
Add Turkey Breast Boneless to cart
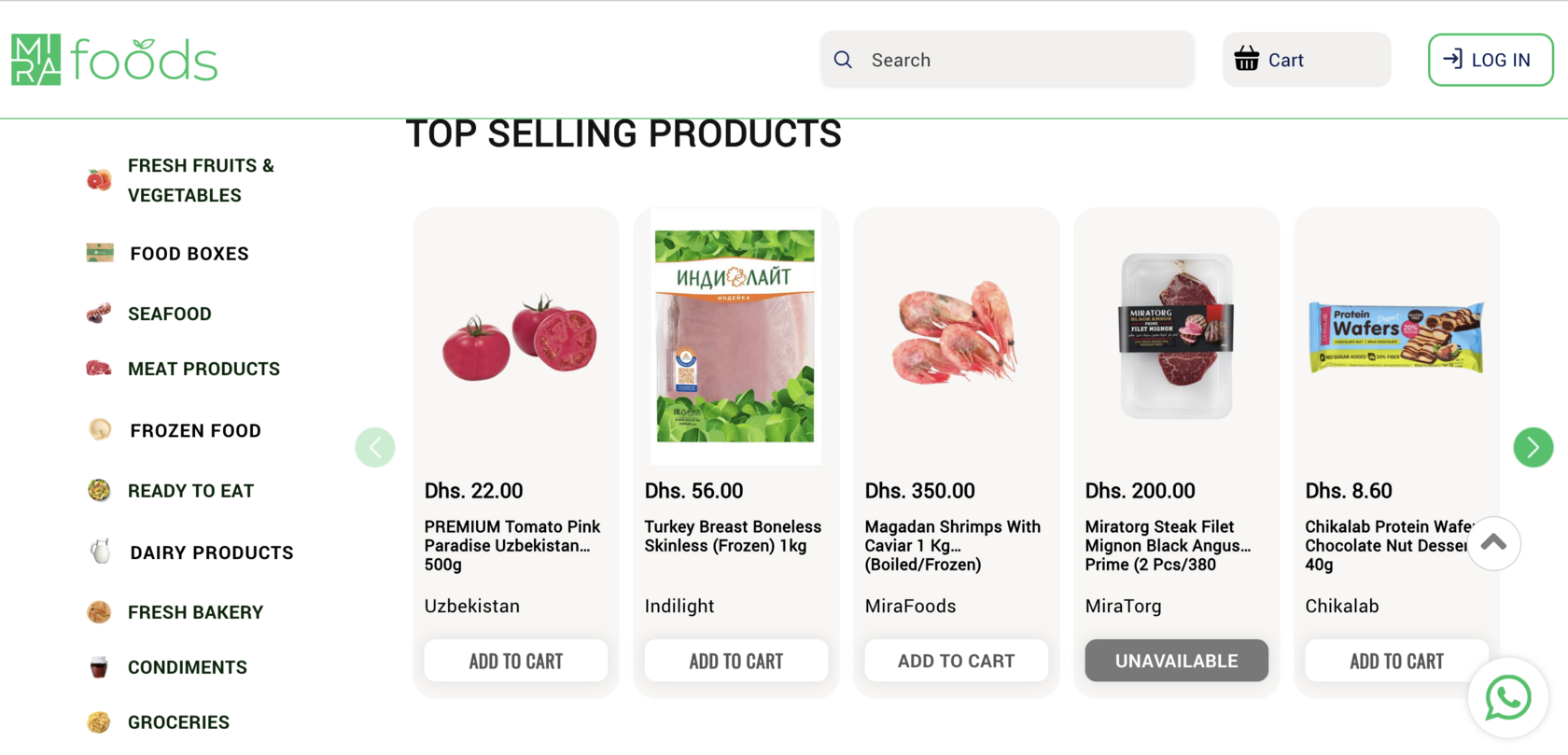click(736, 661)
